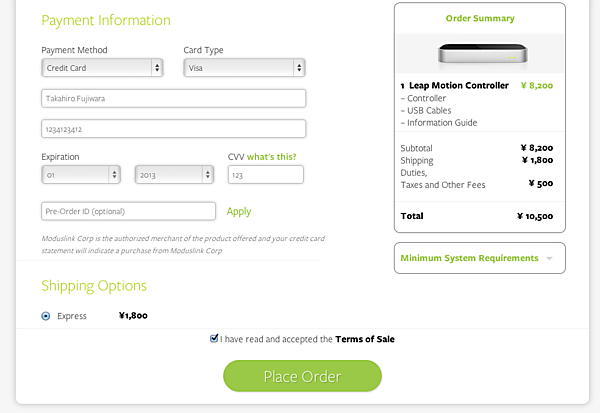This screenshot has width=600, height=413.
Task: Expand Minimum System Requirements section
Action: click(x=470, y=258)
